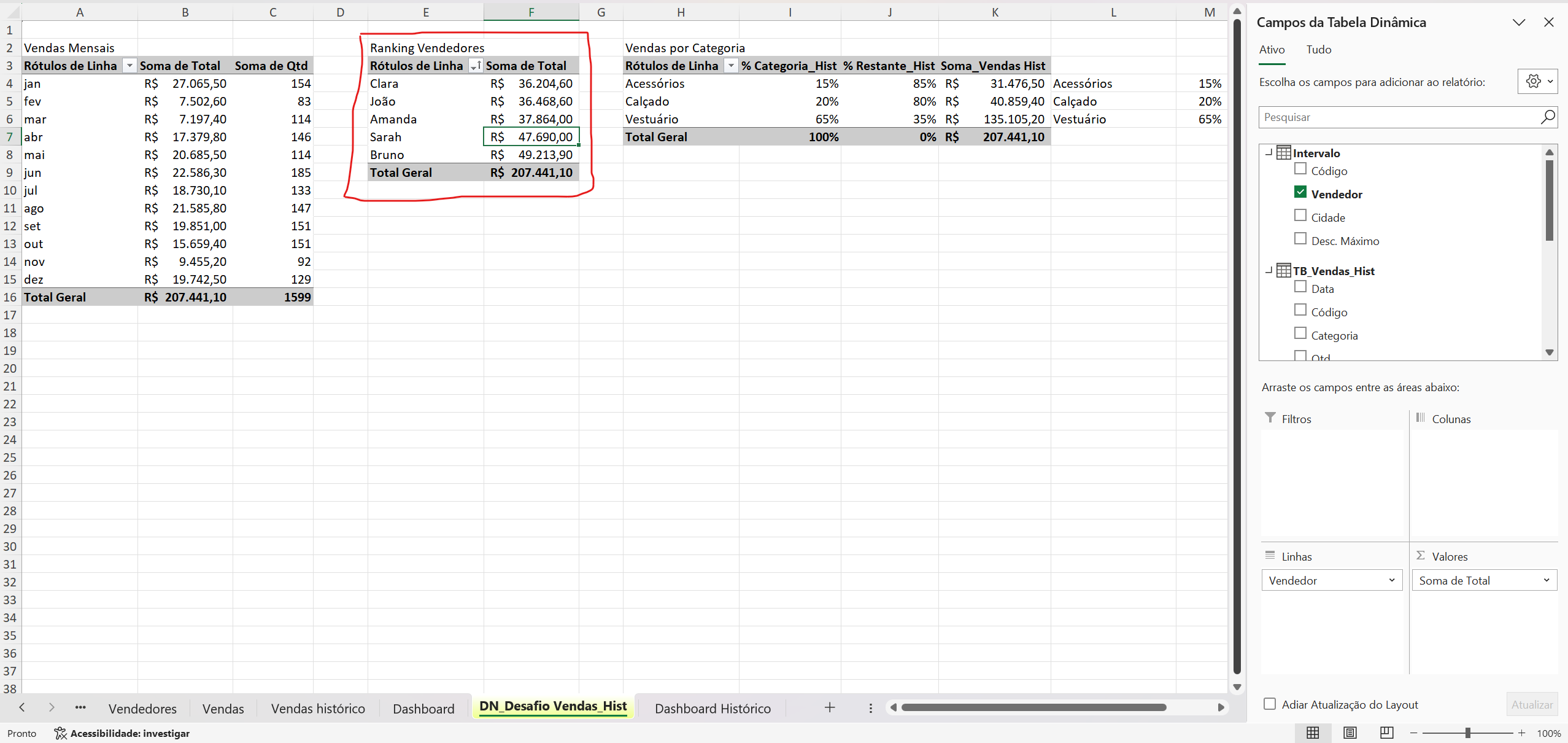Click the search magnifier icon in Pesquisar box
The image size is (1568, 743).
pyautogui.click(x=1547, y=117)
